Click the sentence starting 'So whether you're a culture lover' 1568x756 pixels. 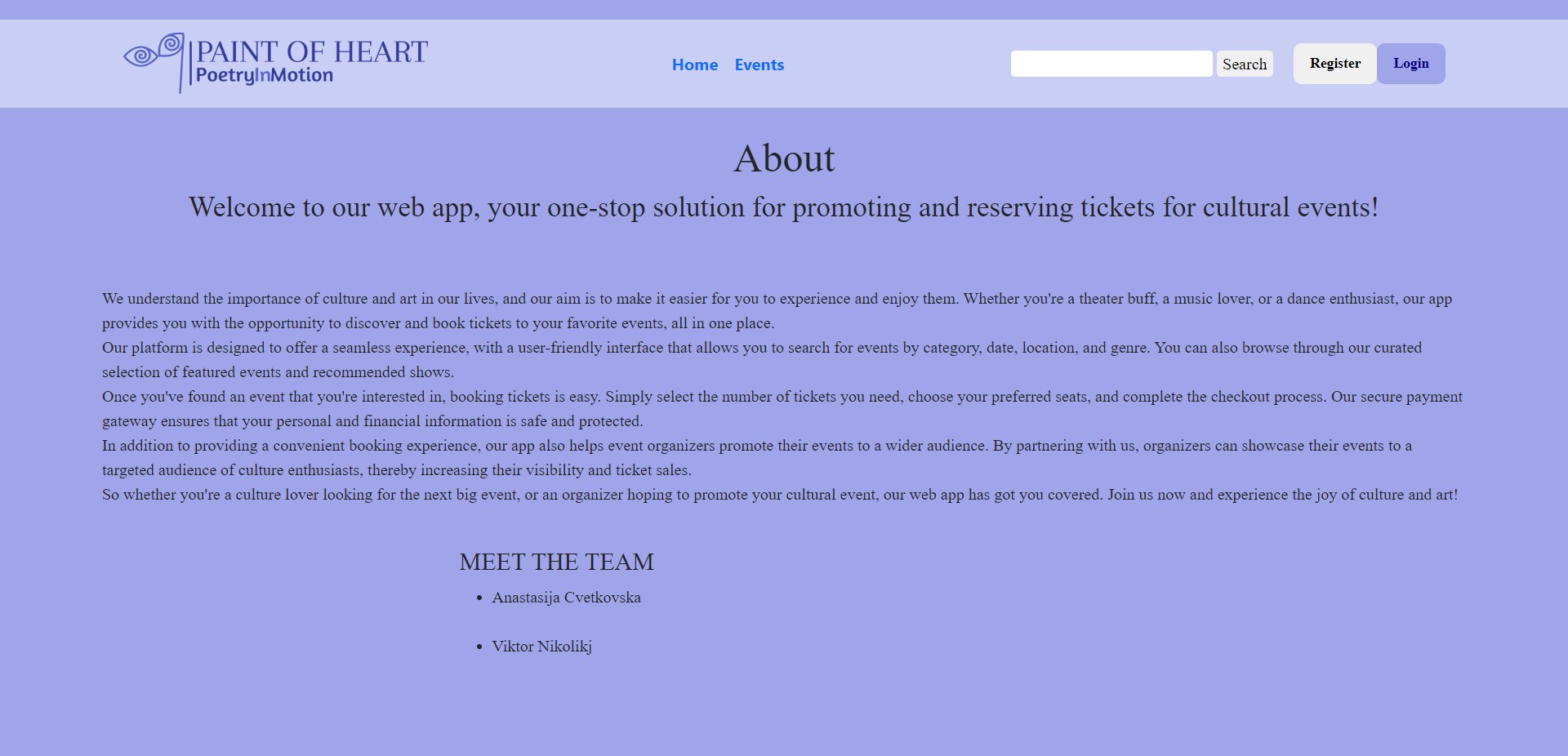[x=779, y=495]
